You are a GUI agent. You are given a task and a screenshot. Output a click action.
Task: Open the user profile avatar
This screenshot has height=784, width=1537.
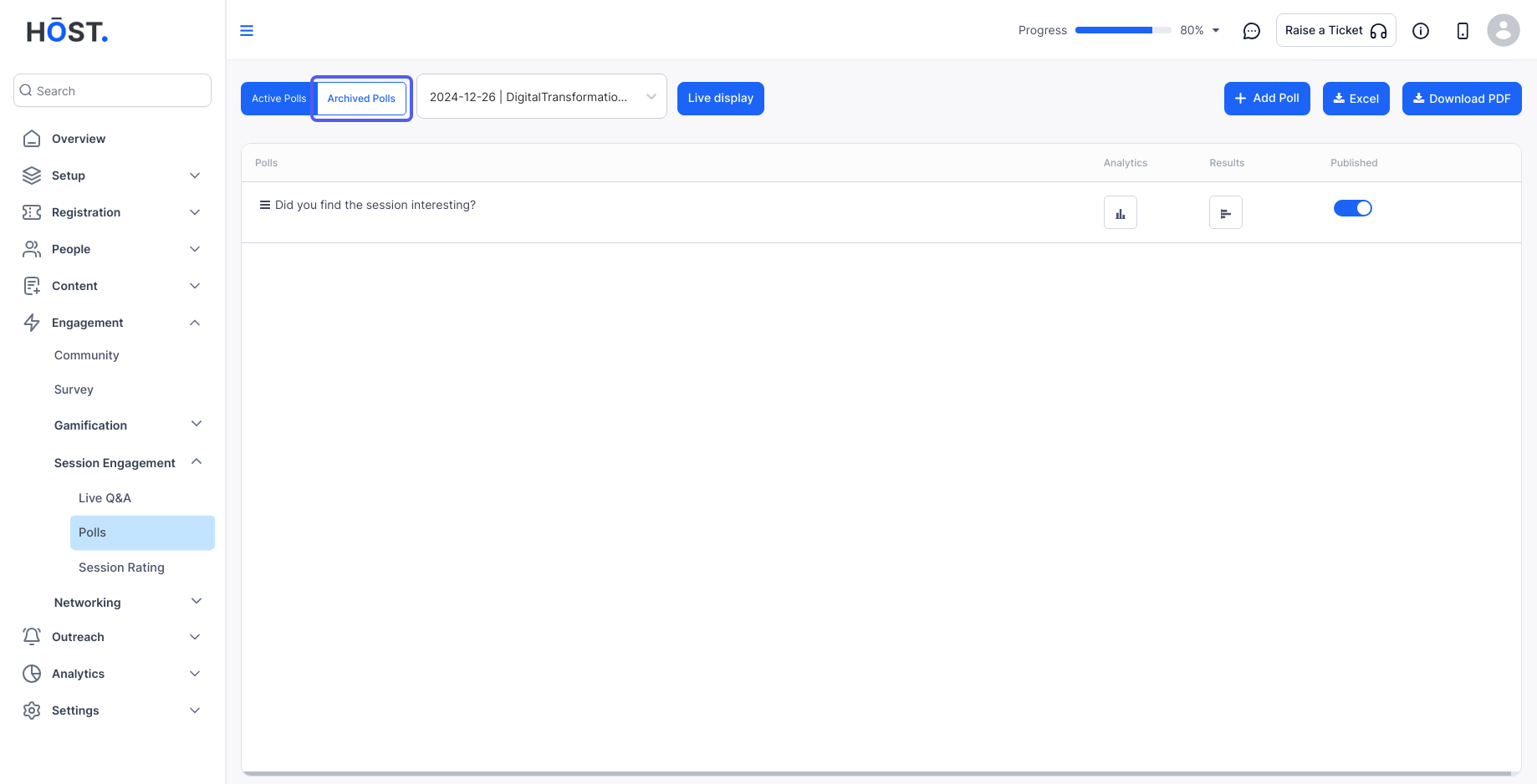(x=1503, y=30)
